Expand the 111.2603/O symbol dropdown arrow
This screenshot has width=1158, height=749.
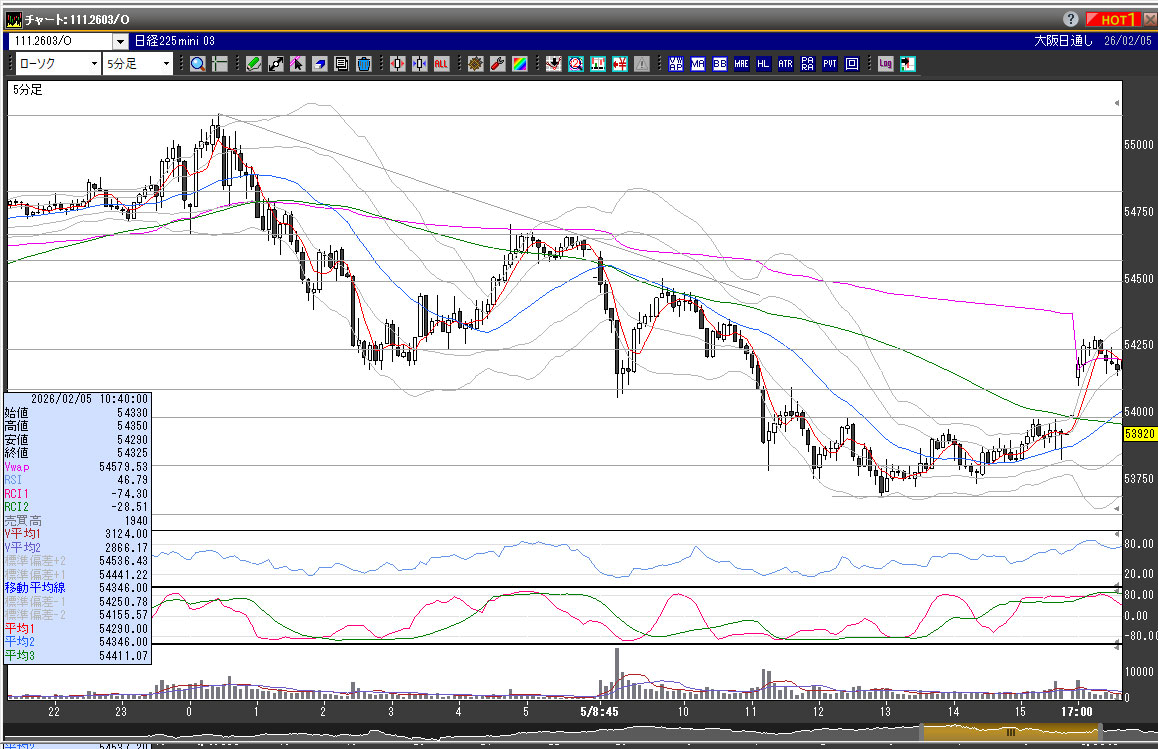[120, 41]
